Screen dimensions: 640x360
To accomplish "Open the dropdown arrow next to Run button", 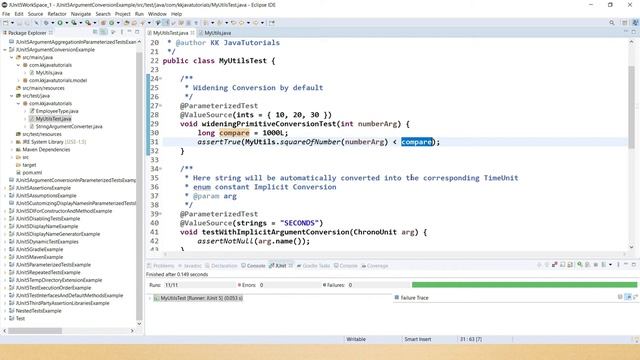I will click(x=67, y=23).
